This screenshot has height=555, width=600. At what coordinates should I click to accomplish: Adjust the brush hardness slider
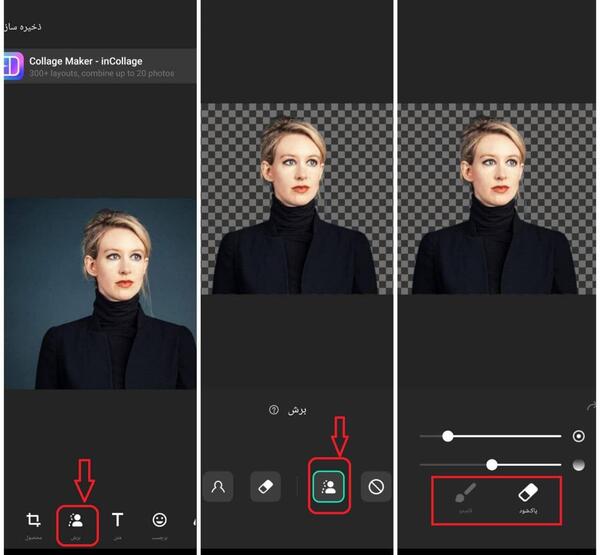490,465
